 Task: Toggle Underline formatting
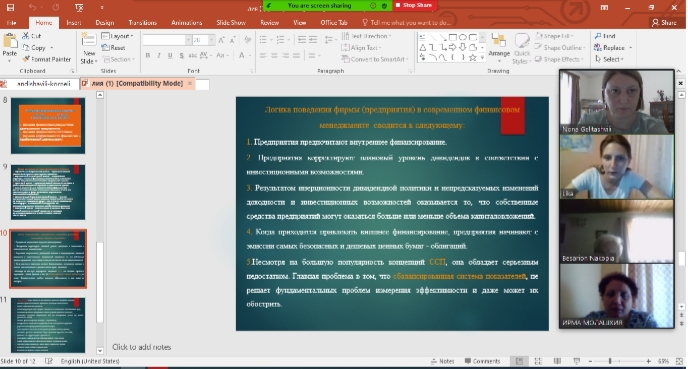(170, 55)
